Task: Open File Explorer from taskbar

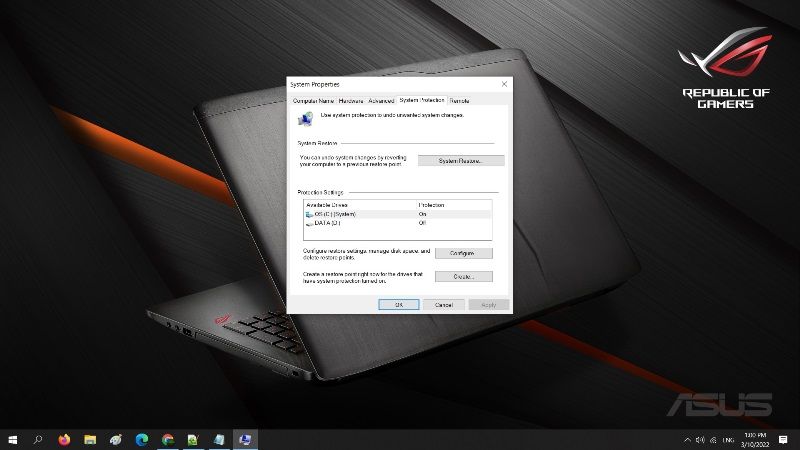Action: [x=90, y=439]
